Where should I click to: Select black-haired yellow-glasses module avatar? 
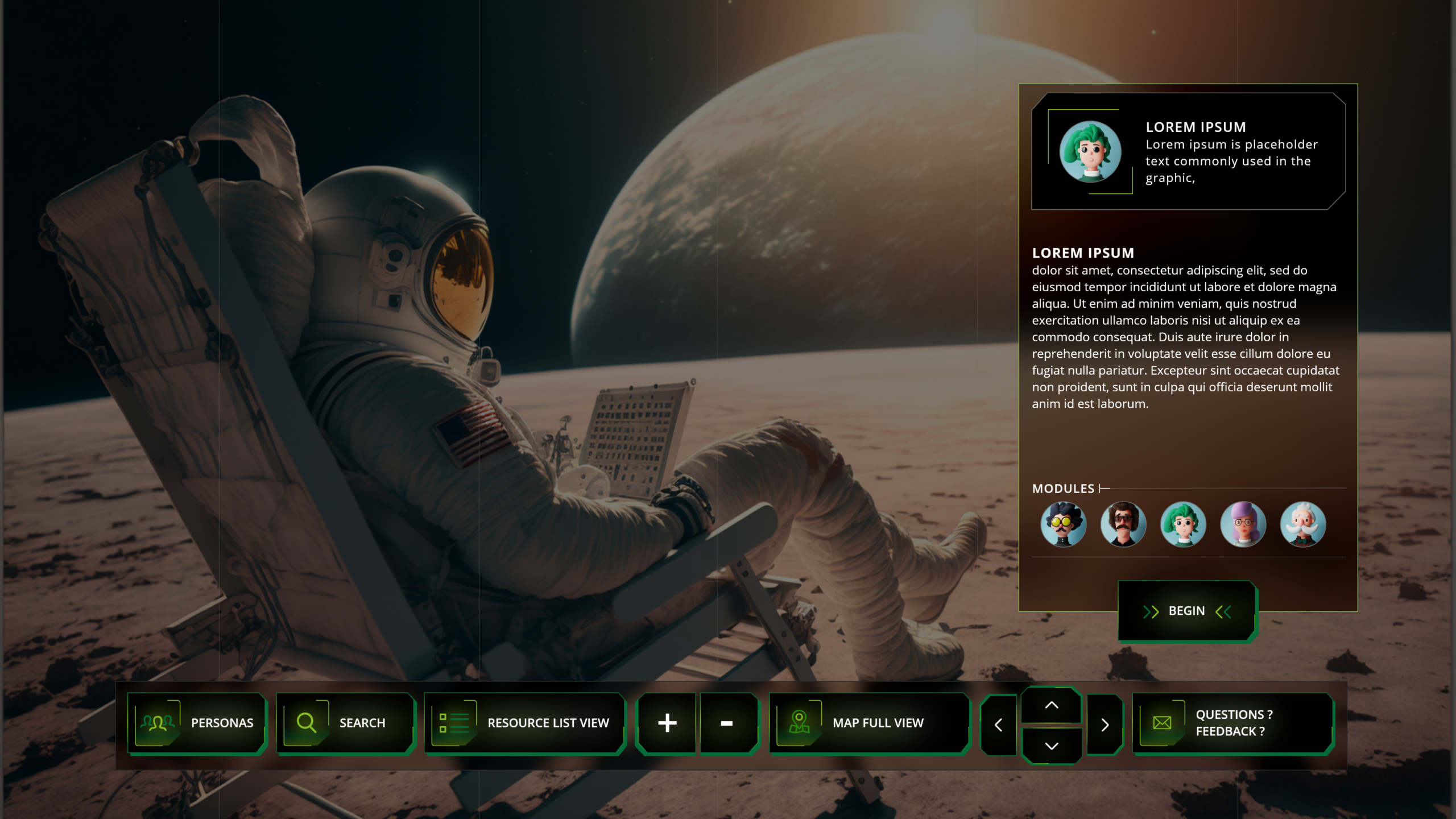click(x=1063, y=524)
